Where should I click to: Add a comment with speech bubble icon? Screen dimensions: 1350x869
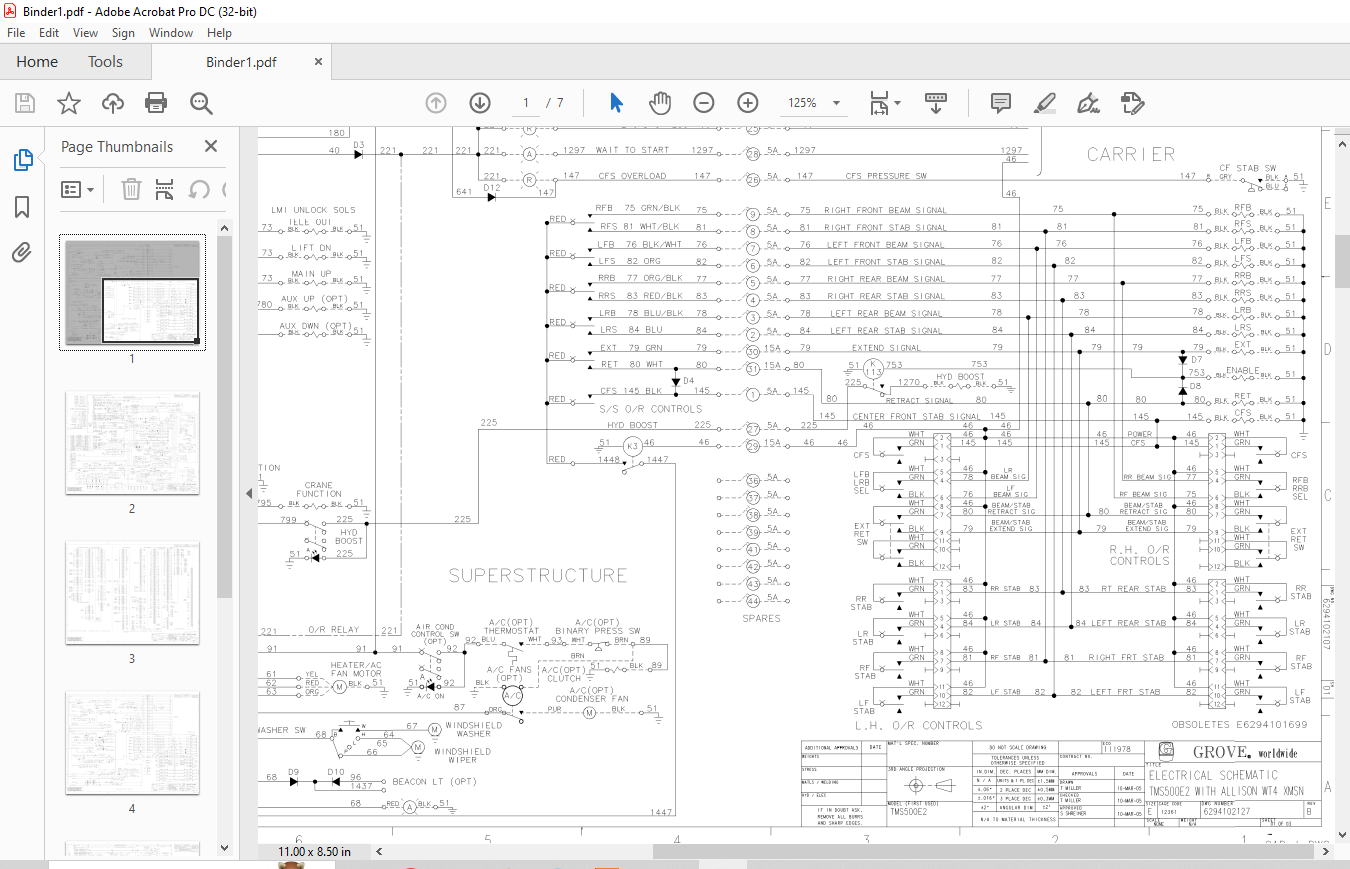(1000, 103)
